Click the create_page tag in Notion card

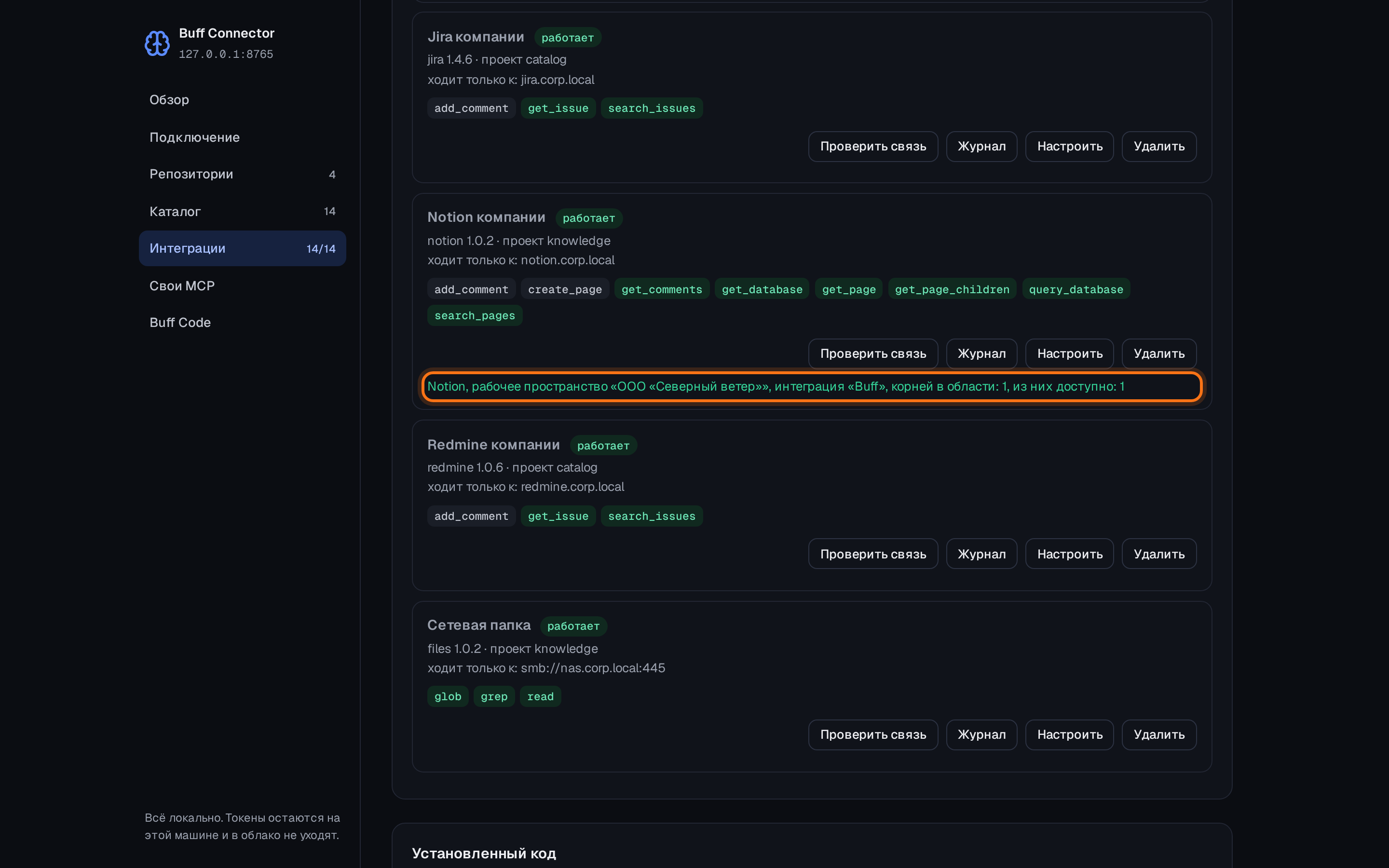565,289
